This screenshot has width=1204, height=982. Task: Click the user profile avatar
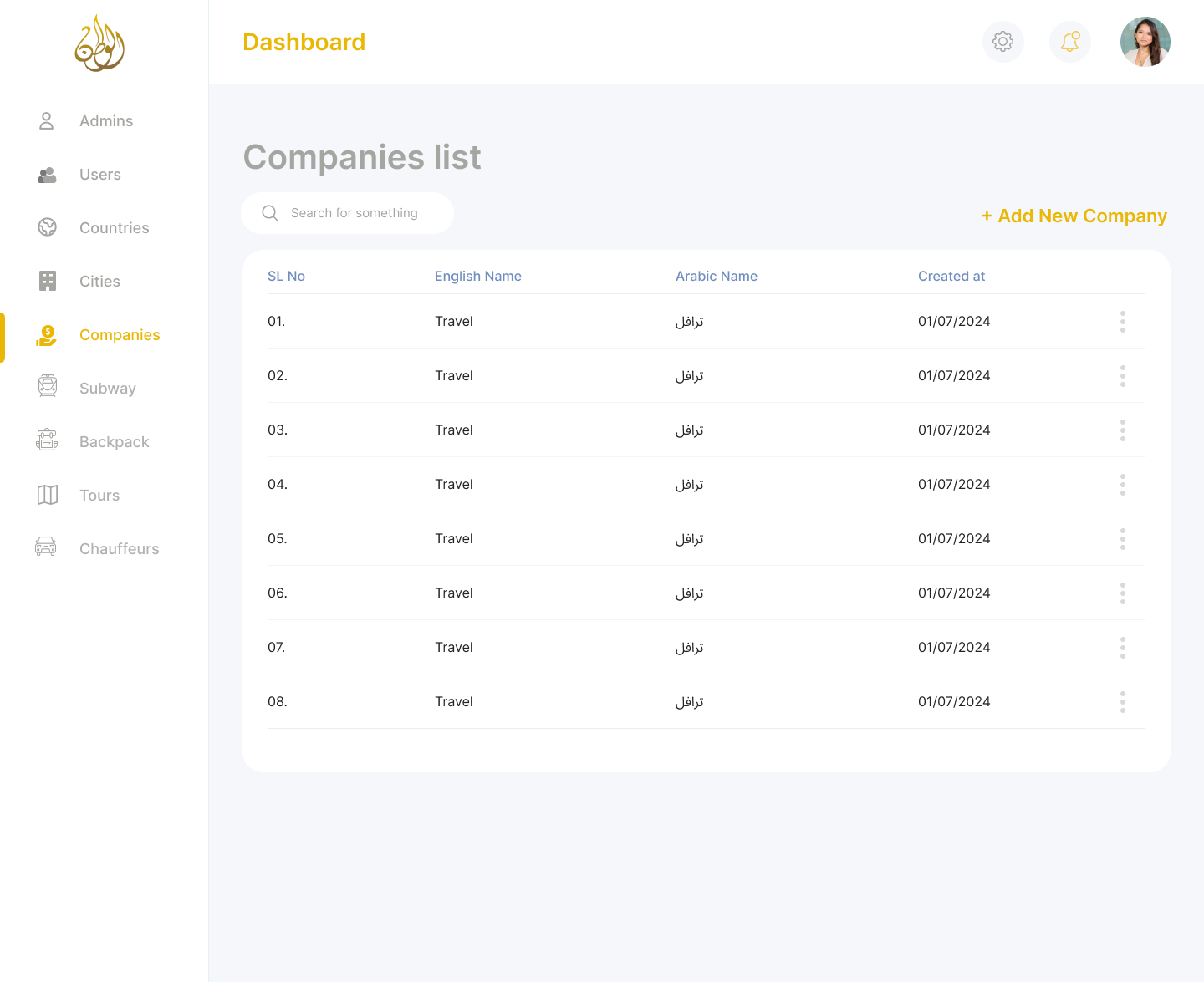pos(1145,42)
